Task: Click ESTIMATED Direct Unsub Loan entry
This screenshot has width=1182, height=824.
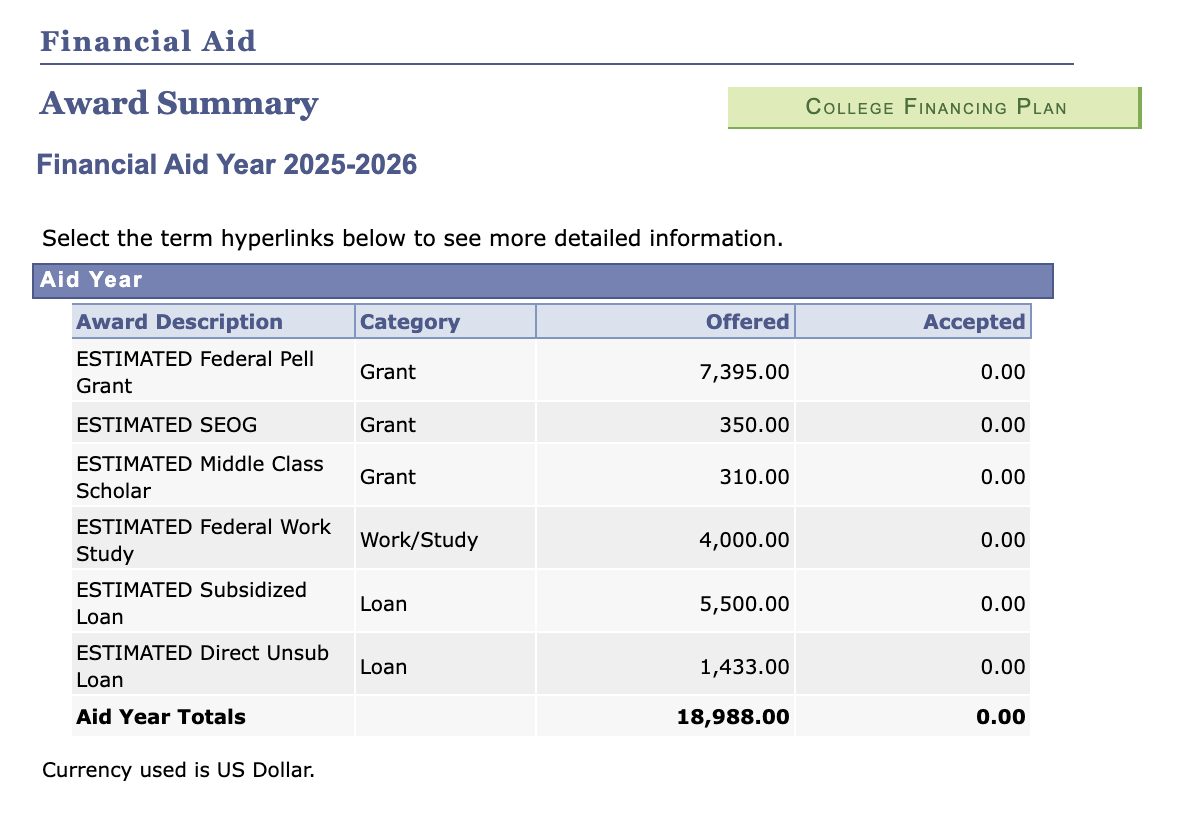Action: click(203, 666)
